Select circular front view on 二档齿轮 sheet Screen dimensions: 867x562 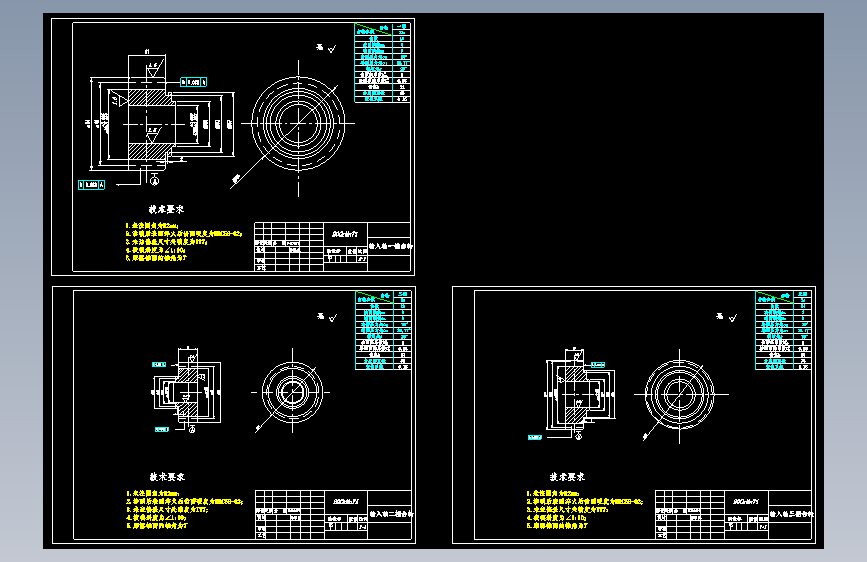(x=292, y=392)
